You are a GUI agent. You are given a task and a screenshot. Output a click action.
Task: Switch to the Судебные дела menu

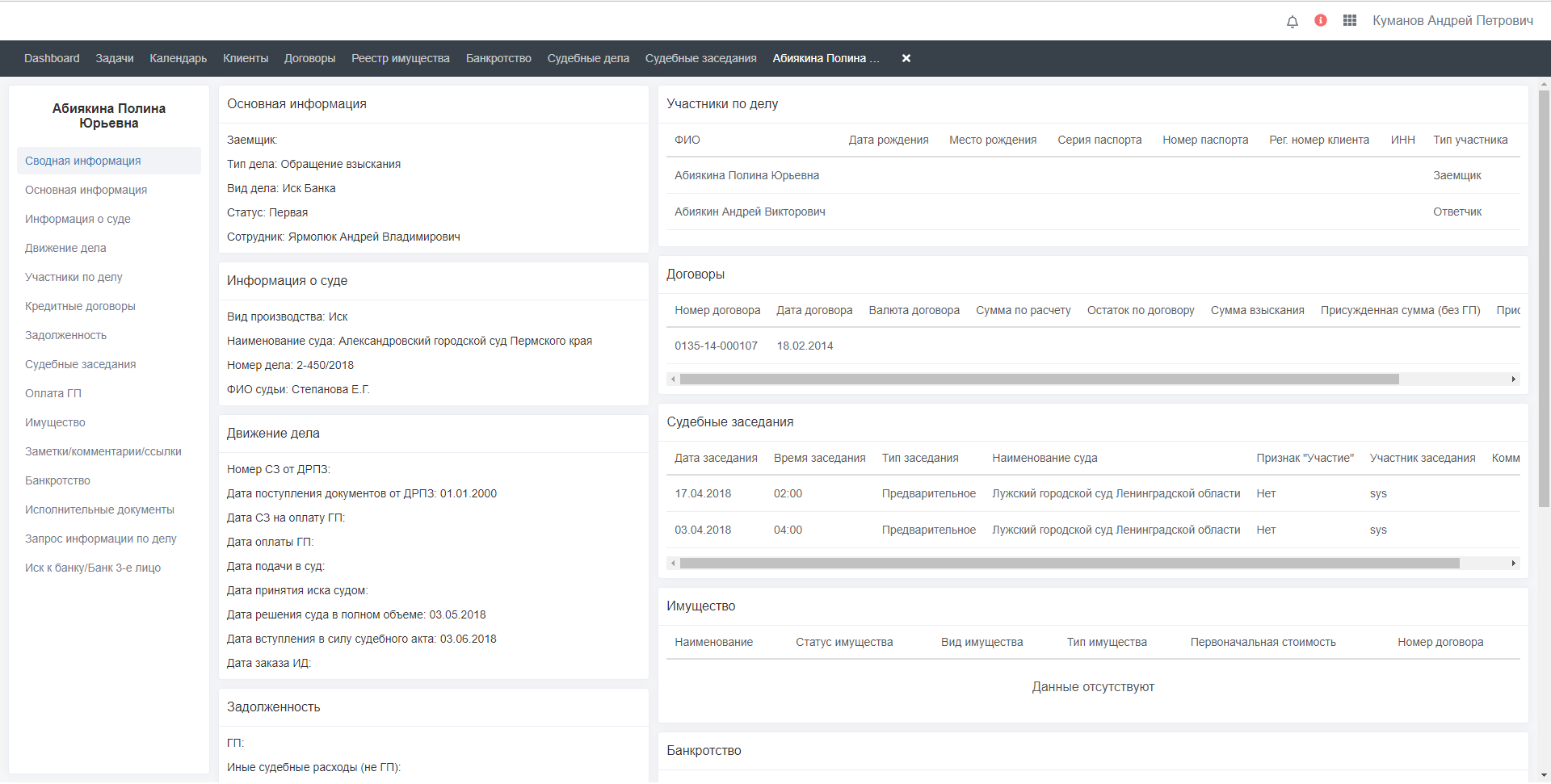click(587, 58)
